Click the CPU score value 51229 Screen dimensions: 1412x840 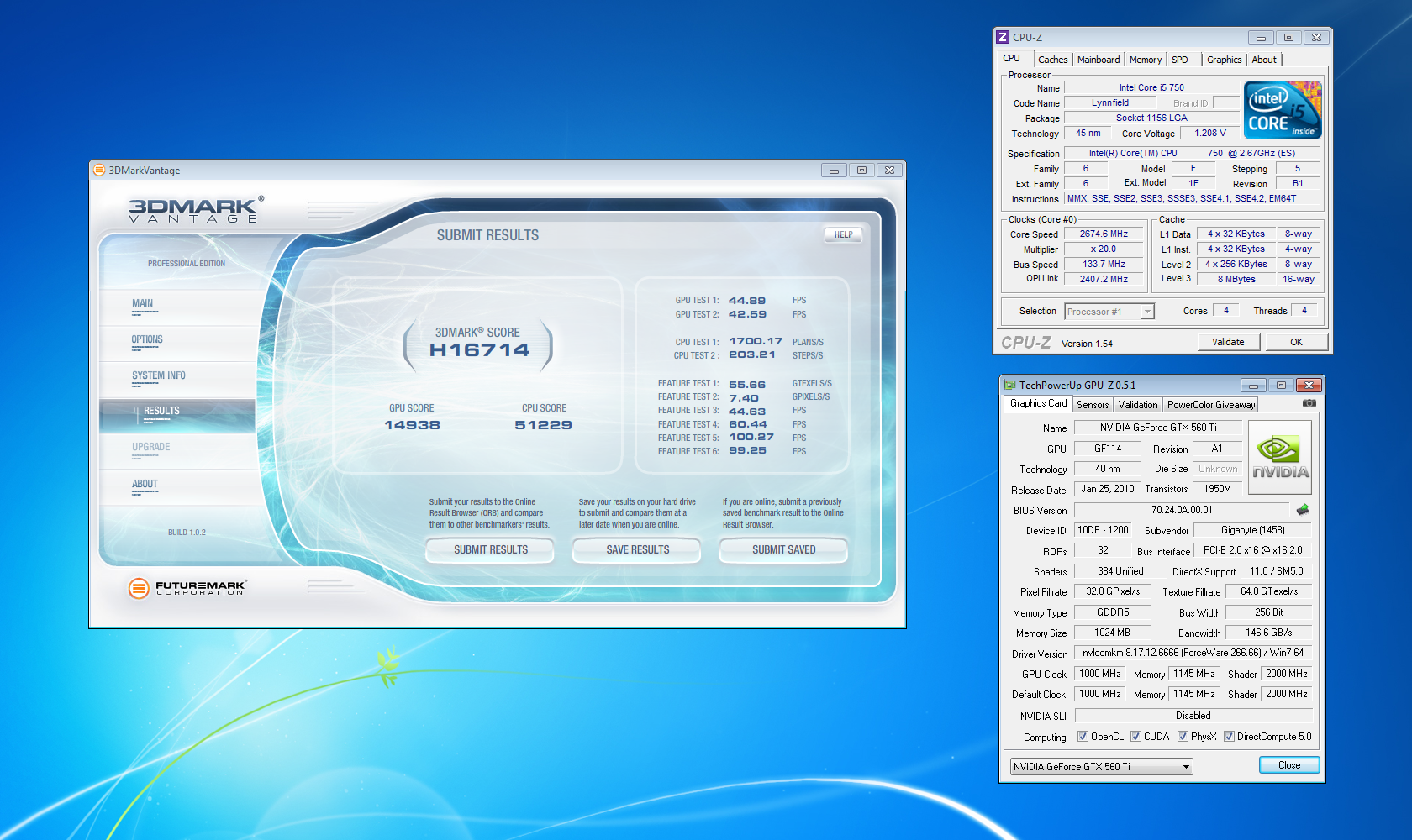(x=544, y=425)
